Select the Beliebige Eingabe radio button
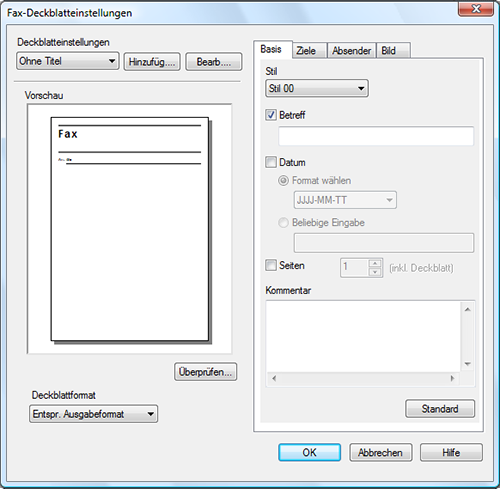The image size is (500, 489). coord(283,223)
